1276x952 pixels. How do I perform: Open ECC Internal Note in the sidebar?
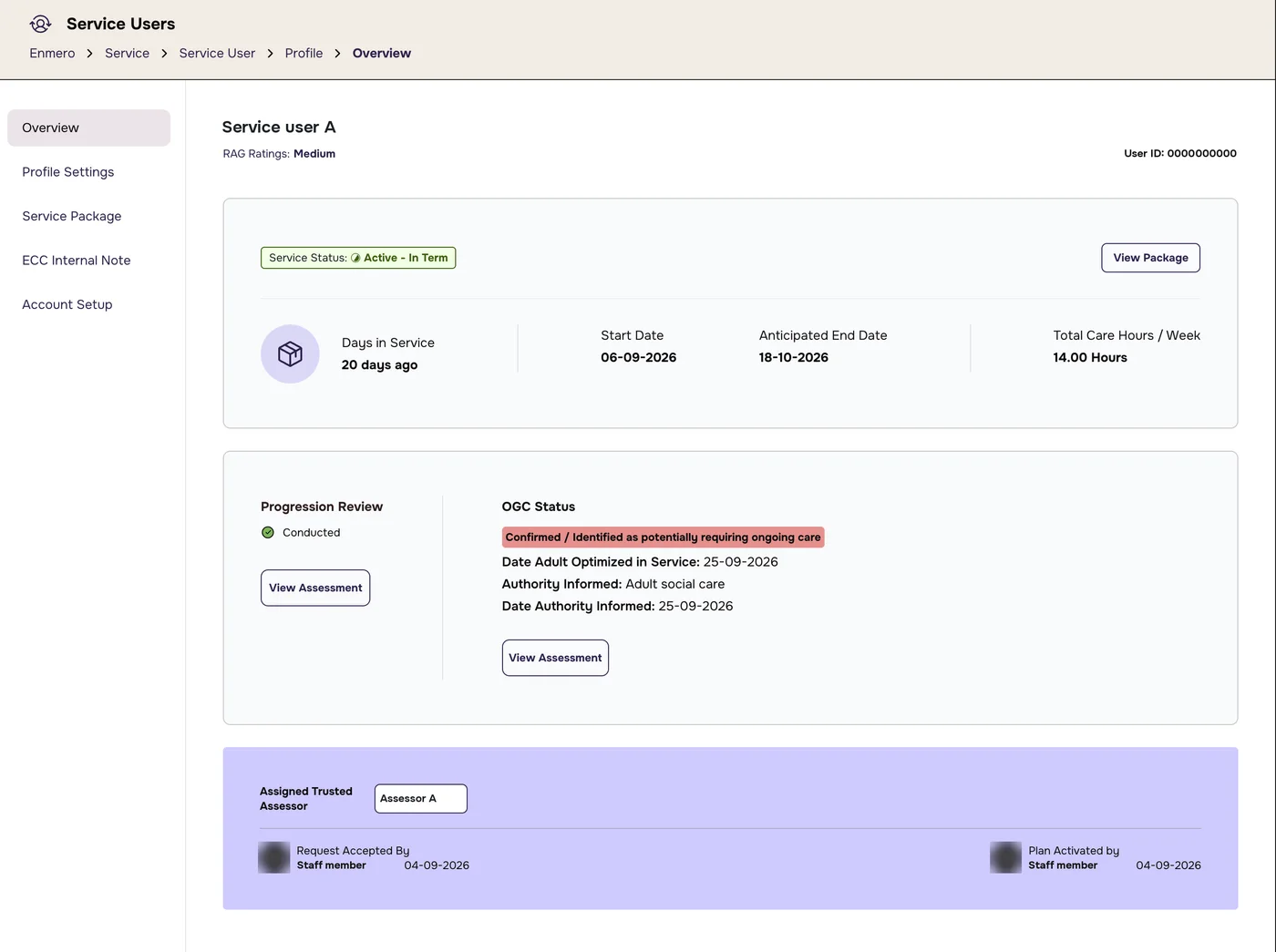77,261
